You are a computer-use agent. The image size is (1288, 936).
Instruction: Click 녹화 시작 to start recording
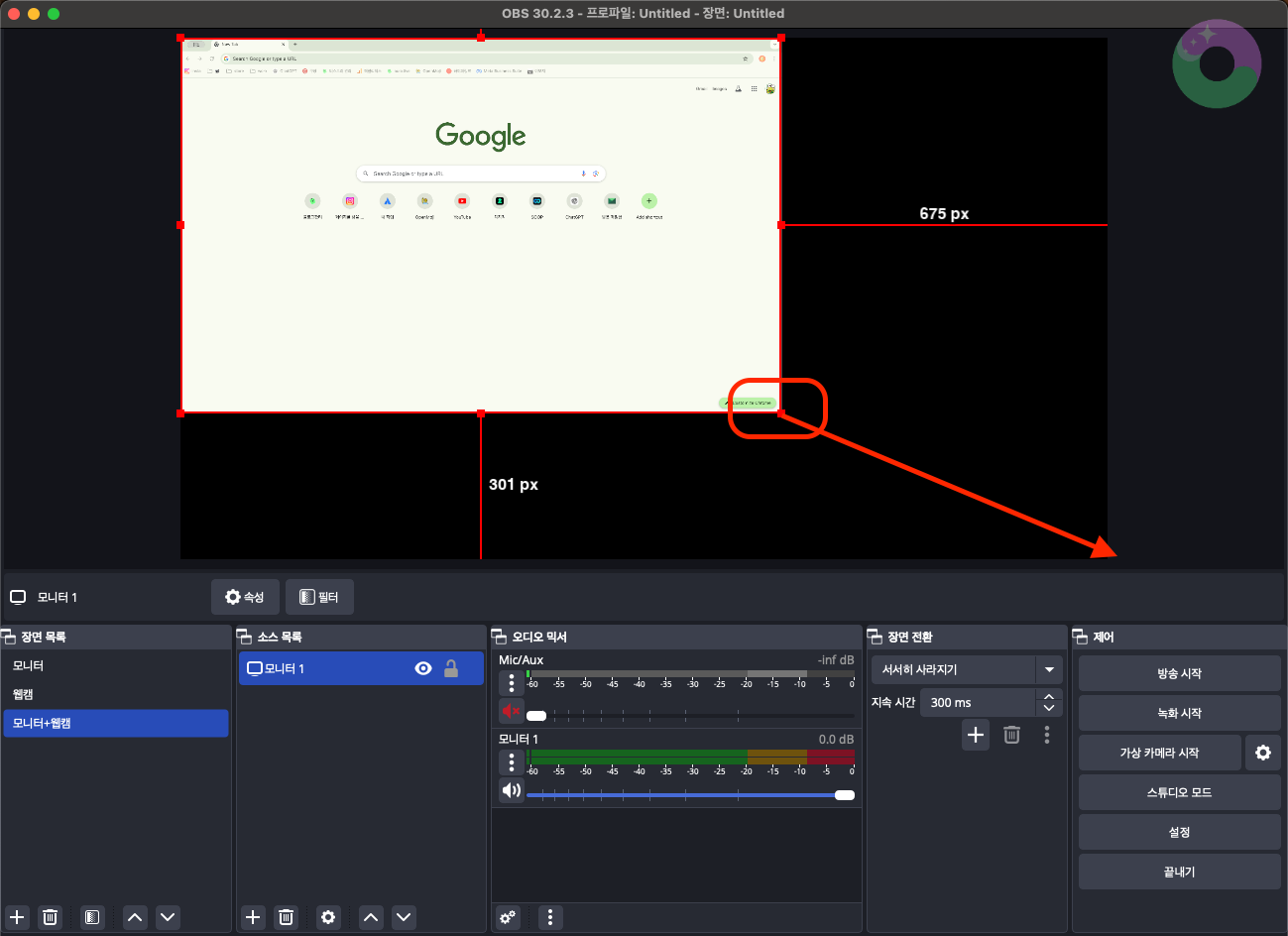1180,713
